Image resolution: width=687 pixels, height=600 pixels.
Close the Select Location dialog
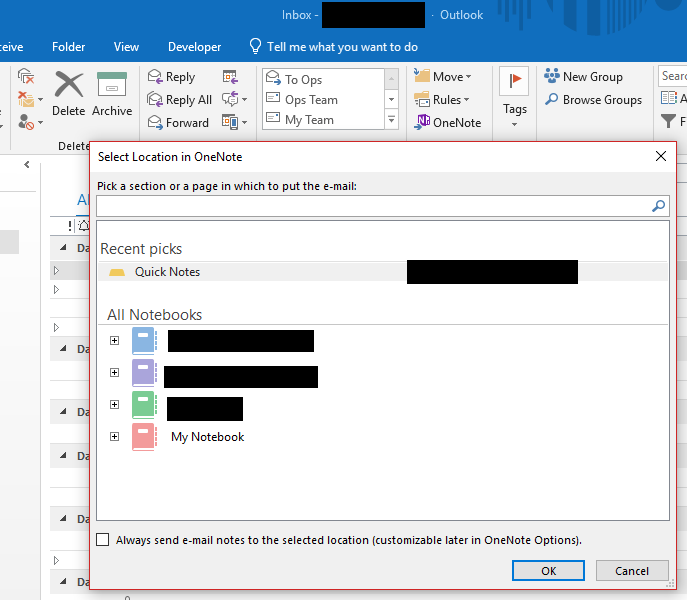coord(661,156)
